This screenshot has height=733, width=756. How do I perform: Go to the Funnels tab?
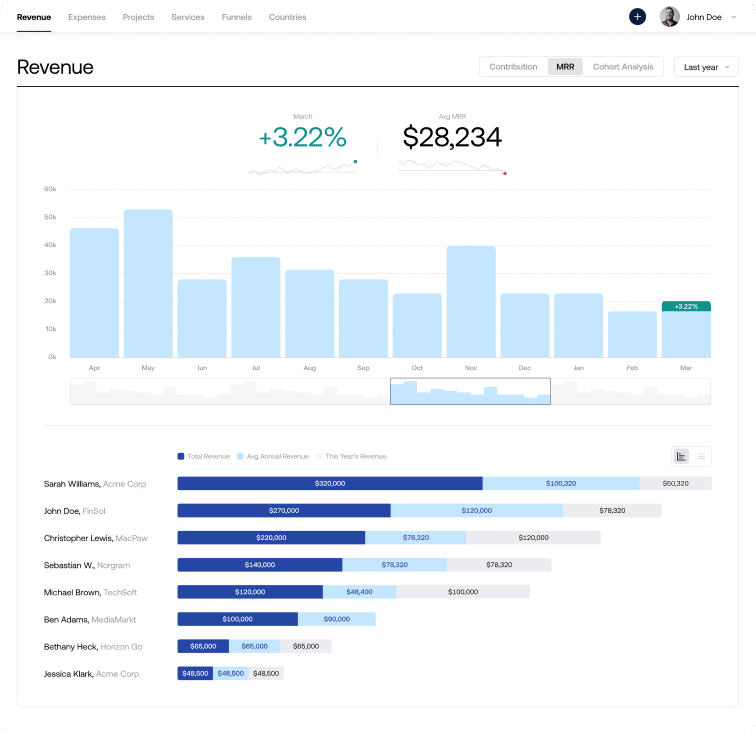[236, 17]
